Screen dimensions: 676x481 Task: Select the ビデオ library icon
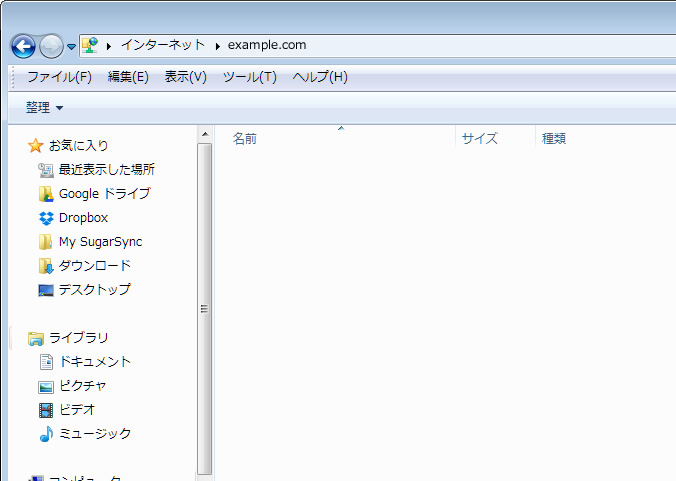(45, 410)
